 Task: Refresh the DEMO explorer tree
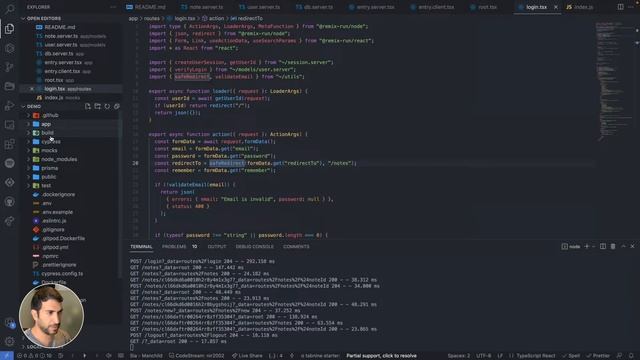(x=107, y=106)
